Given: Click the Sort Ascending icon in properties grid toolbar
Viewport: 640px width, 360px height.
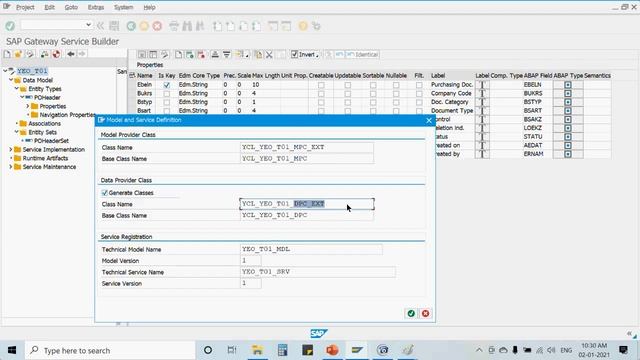Looking at the screenshot, I should (x=215, y=54).
